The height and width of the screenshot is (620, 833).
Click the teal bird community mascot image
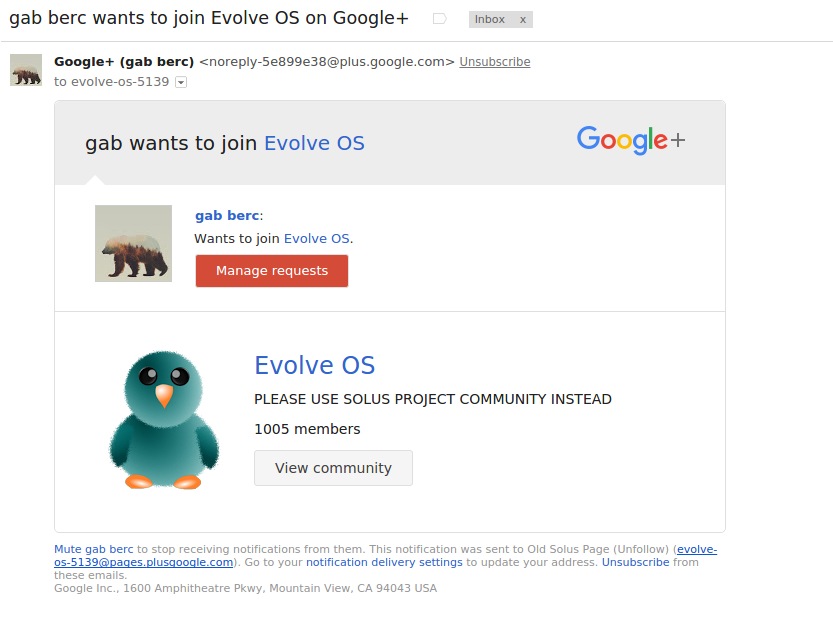(x=164, y=420)
